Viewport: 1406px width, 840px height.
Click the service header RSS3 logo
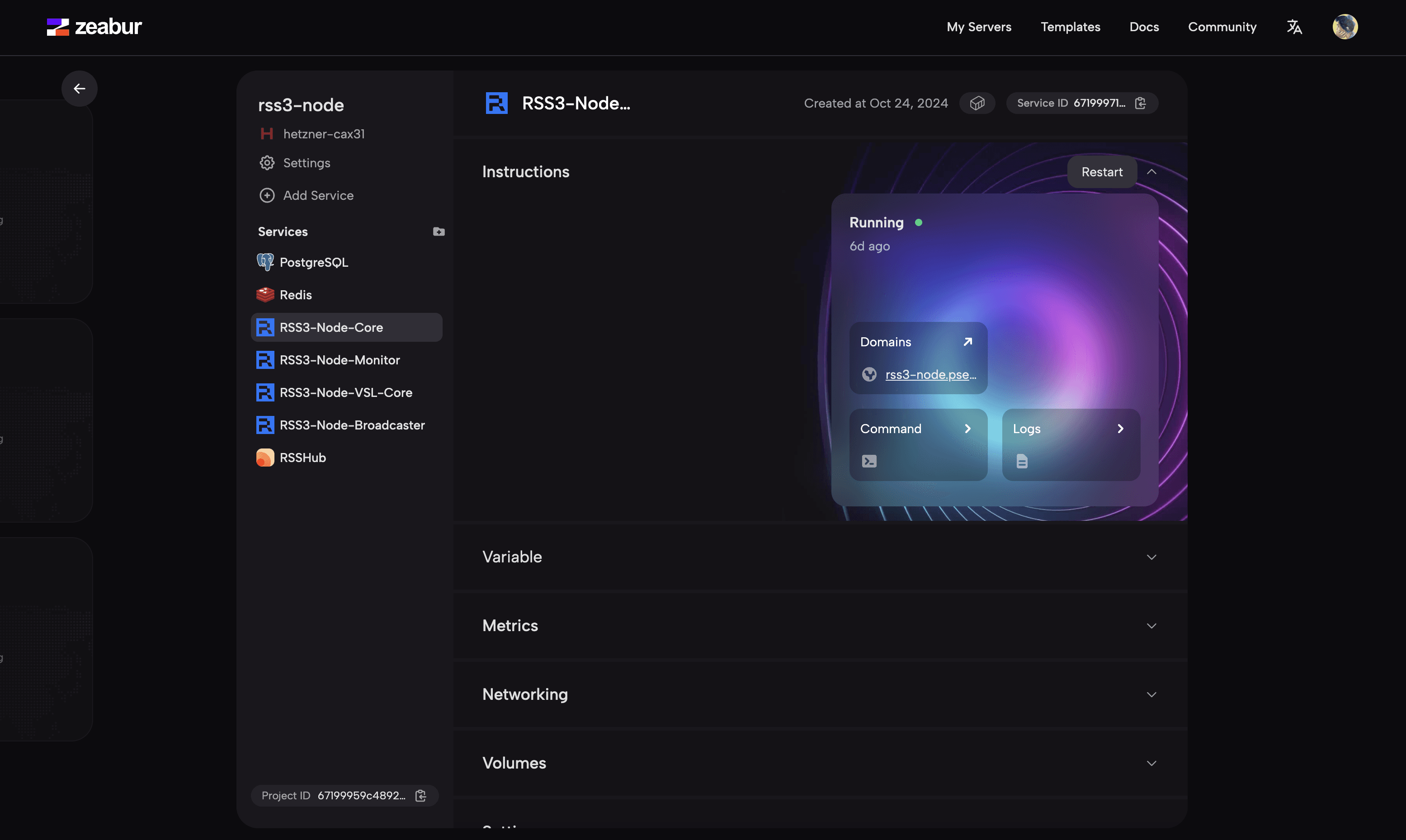click(496, 103)
